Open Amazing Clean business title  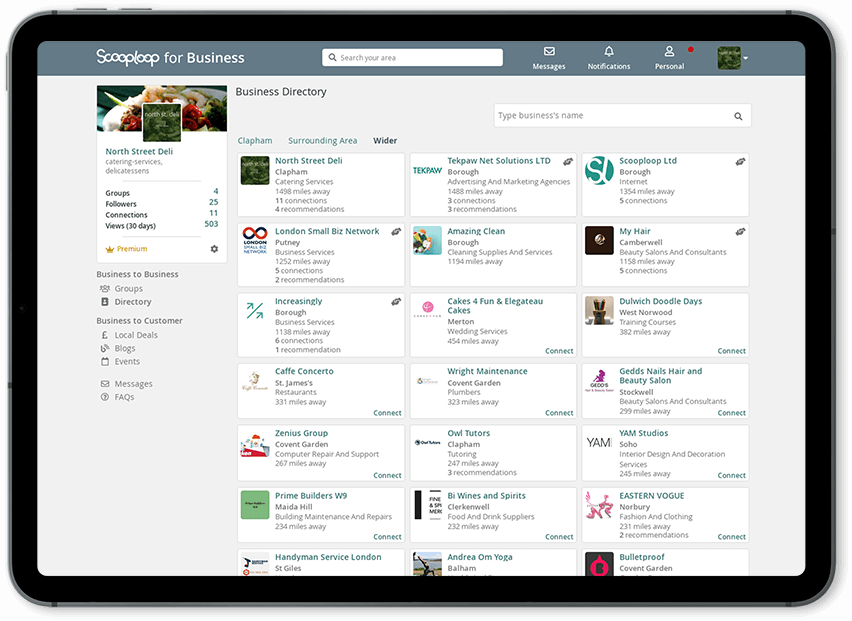(x=476, y=231)
